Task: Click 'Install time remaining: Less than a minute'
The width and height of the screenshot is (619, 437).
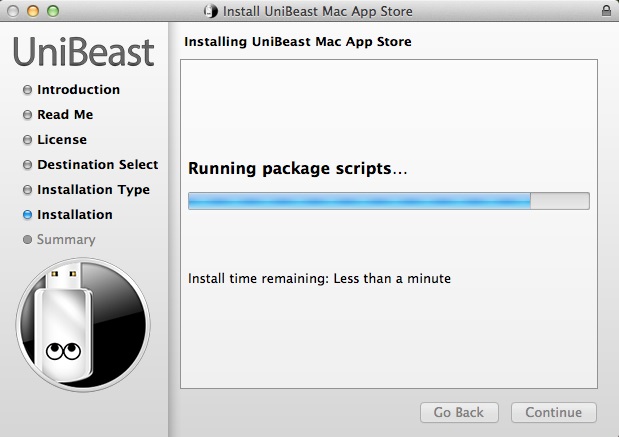Action: tap(319, 278)
